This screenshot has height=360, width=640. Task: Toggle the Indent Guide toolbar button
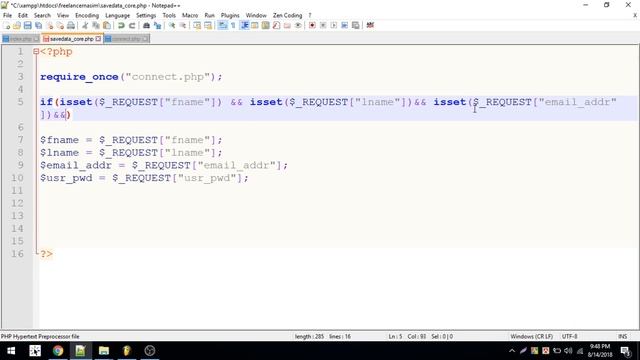pyautogui.click(x=244, y=25)
